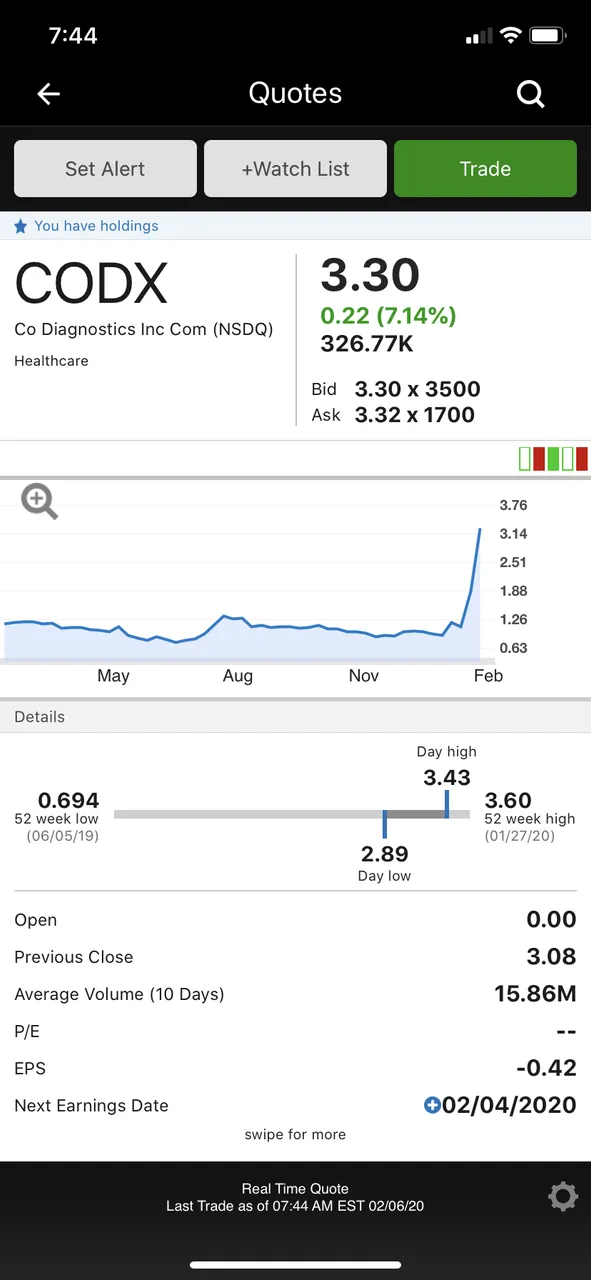591x1280 pixels.
Task: Tap the Set Alert button
Action: [105, 169]
